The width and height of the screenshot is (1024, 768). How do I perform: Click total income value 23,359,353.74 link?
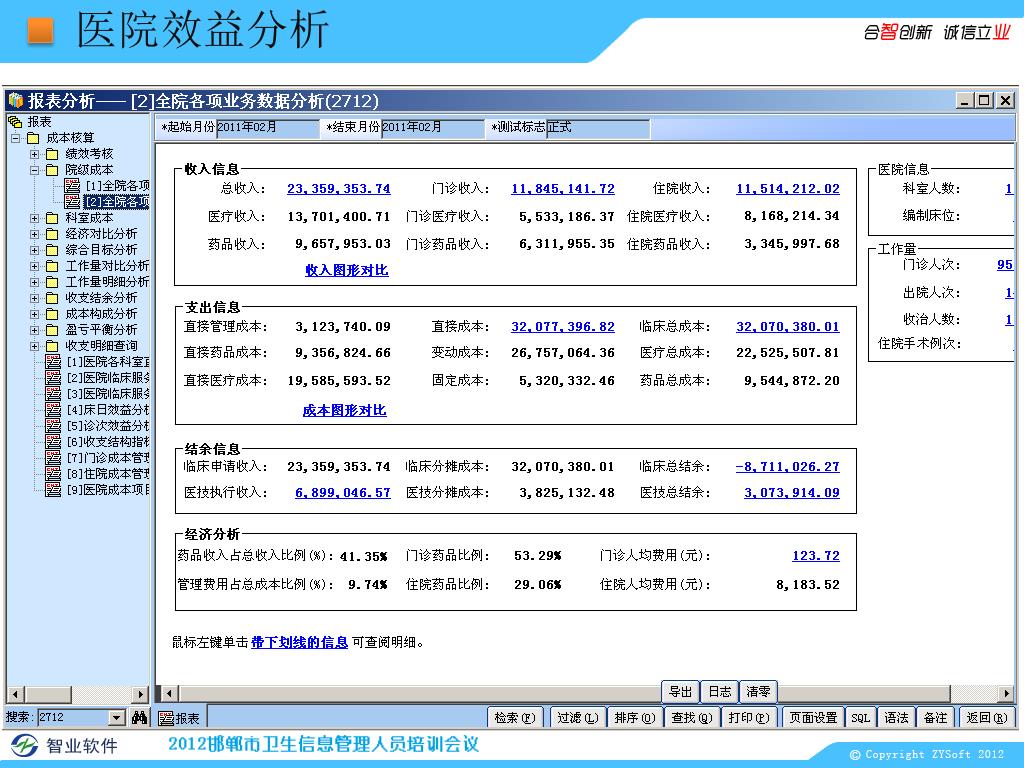click(338, 189)
